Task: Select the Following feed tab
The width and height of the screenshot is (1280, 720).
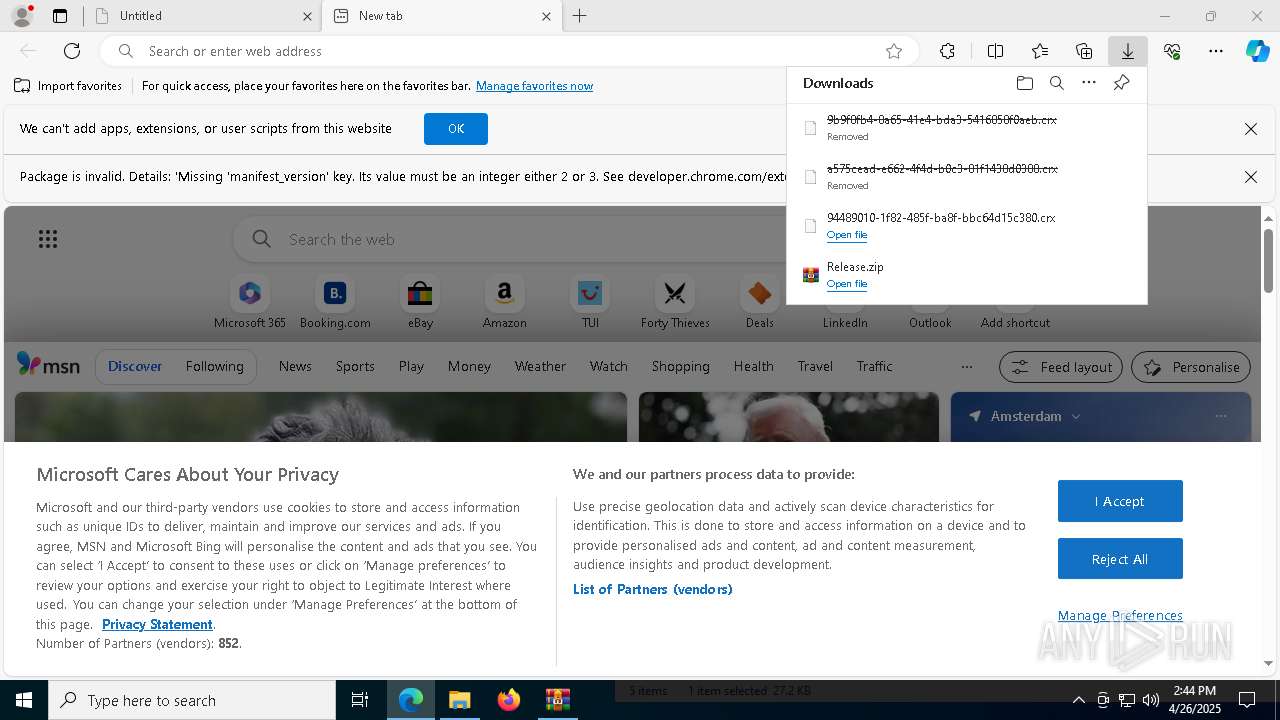Action: (x=214, y=366)
